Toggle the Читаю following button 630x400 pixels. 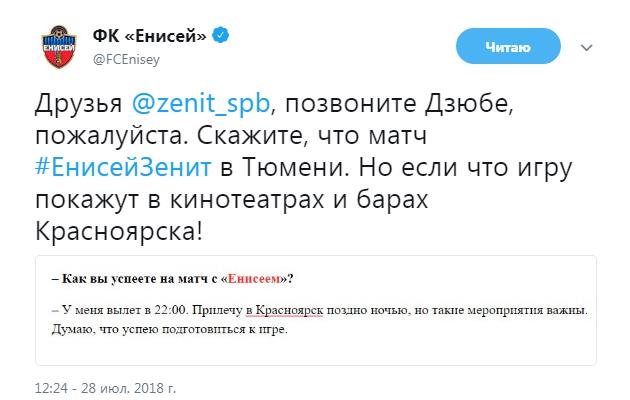point(506,47)
